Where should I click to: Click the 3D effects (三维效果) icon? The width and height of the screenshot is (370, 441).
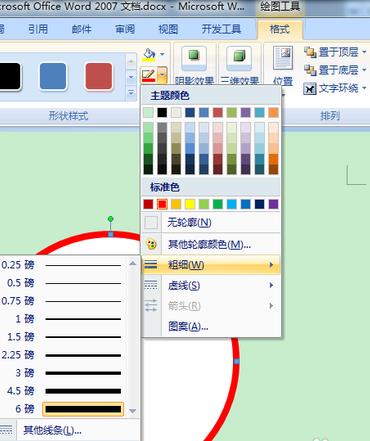tap(239, 59)
